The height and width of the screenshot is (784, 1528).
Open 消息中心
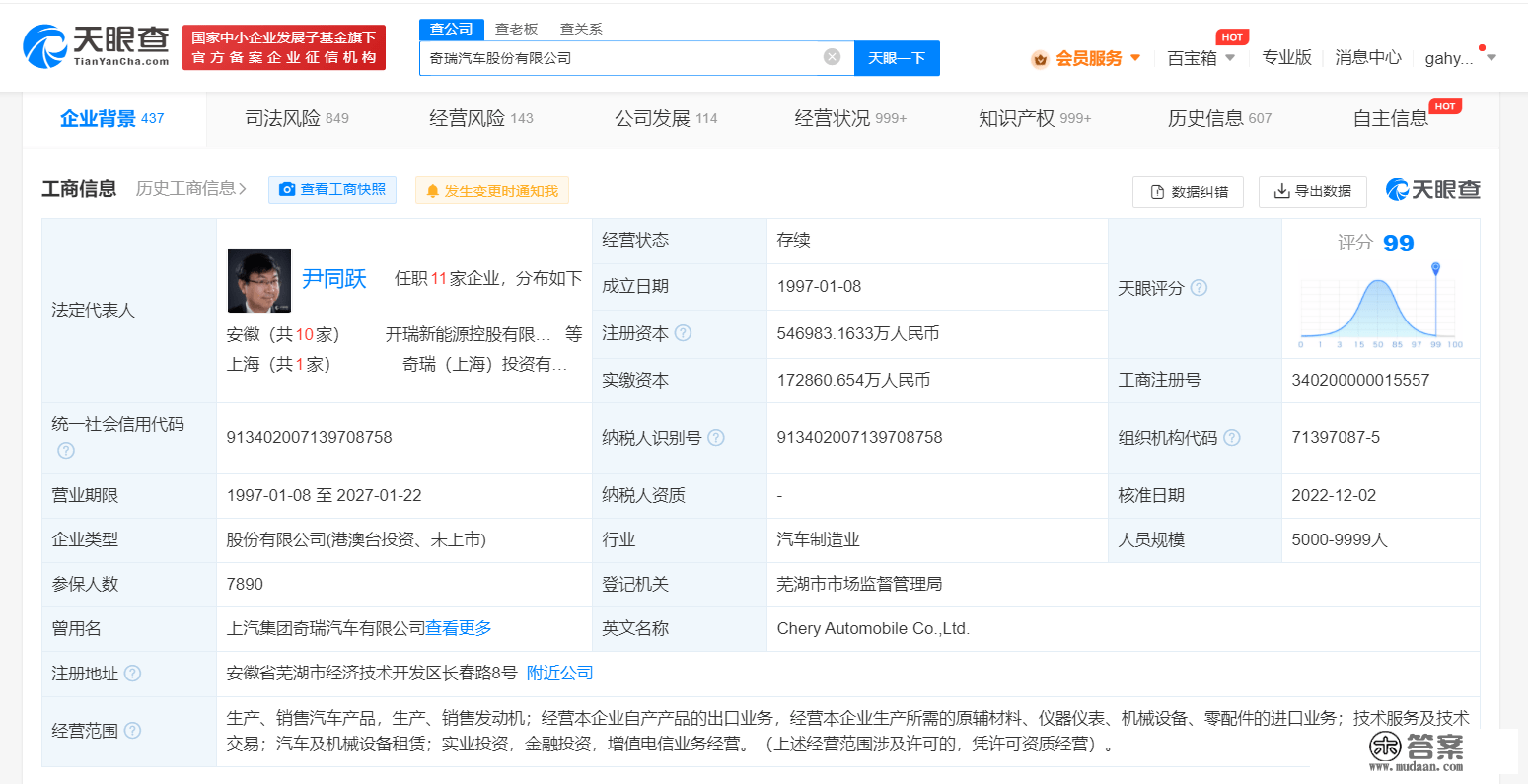click(x=1368, y=57)
